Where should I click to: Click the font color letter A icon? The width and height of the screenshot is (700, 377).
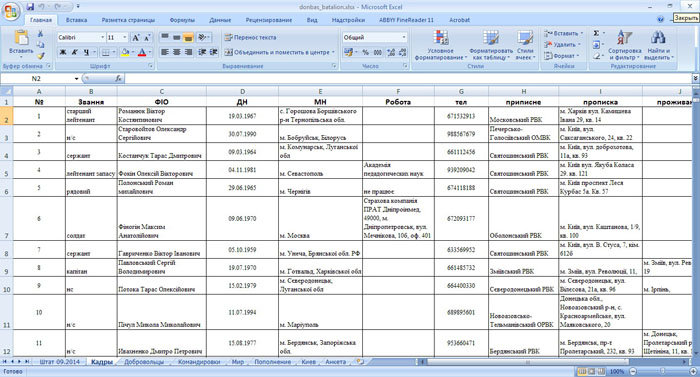pyautogui.click(x=142, y=52)
